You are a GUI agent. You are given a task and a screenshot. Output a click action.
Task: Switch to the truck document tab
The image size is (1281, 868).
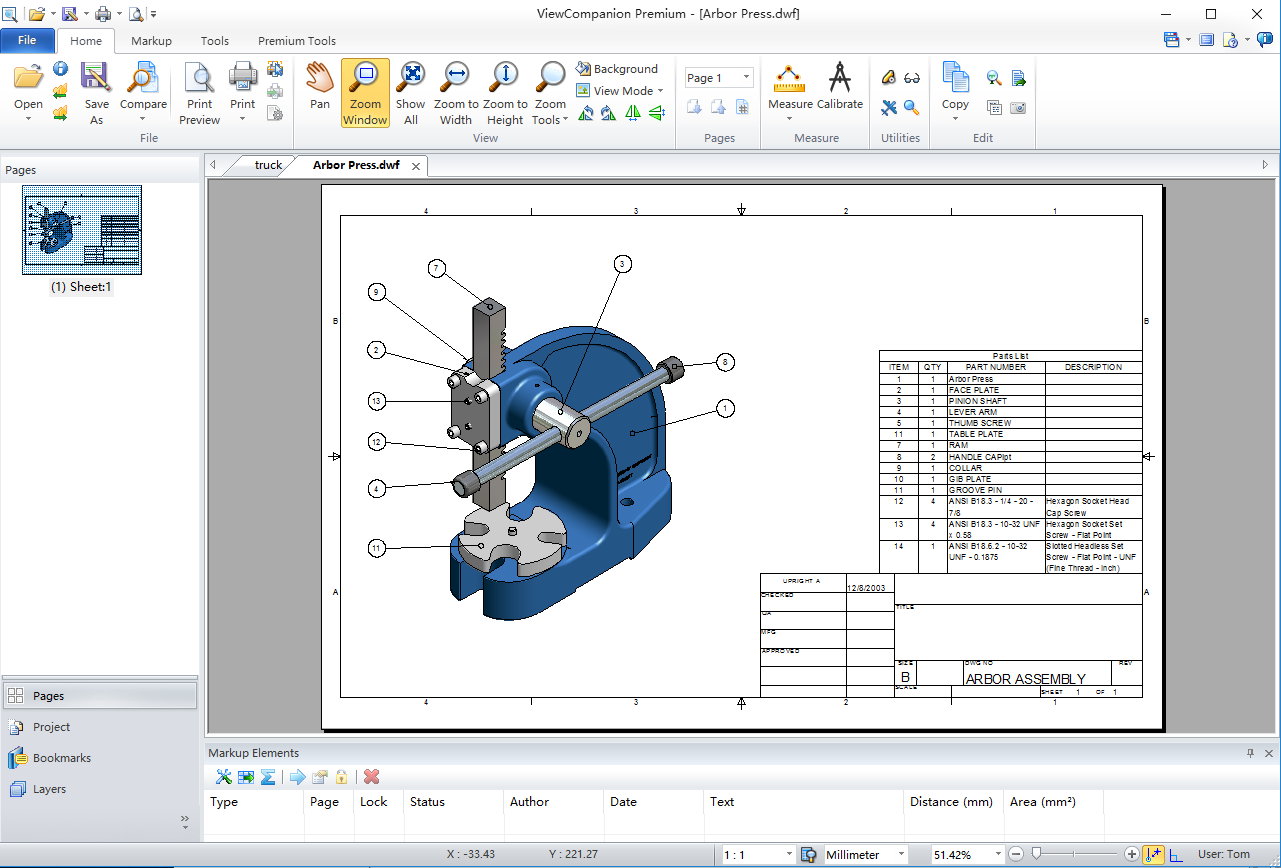click(x=268, y=165)
